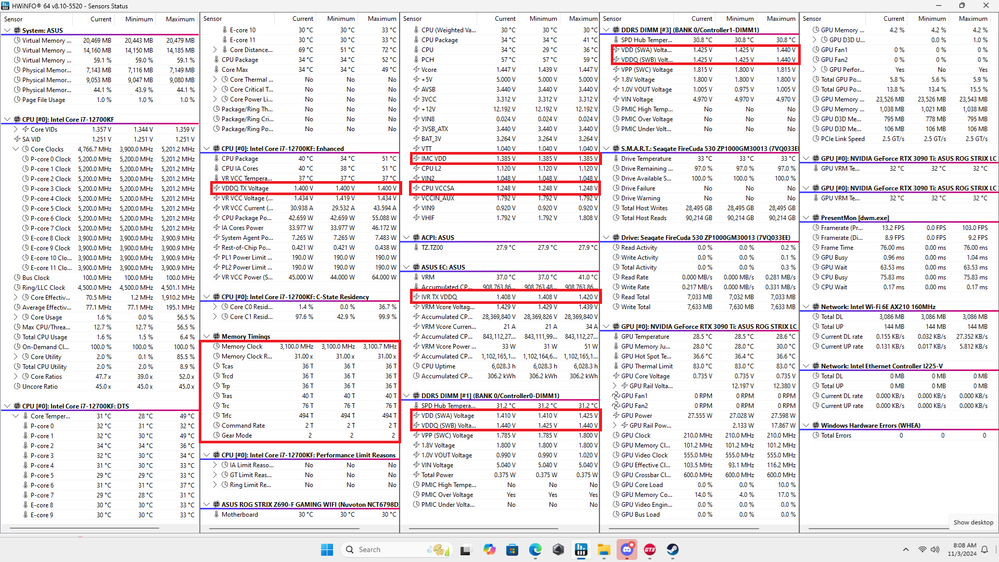Screen dimensions: 999x562
Task: Select the CPU VCCSA sensor row
Action: coord(505,189)
